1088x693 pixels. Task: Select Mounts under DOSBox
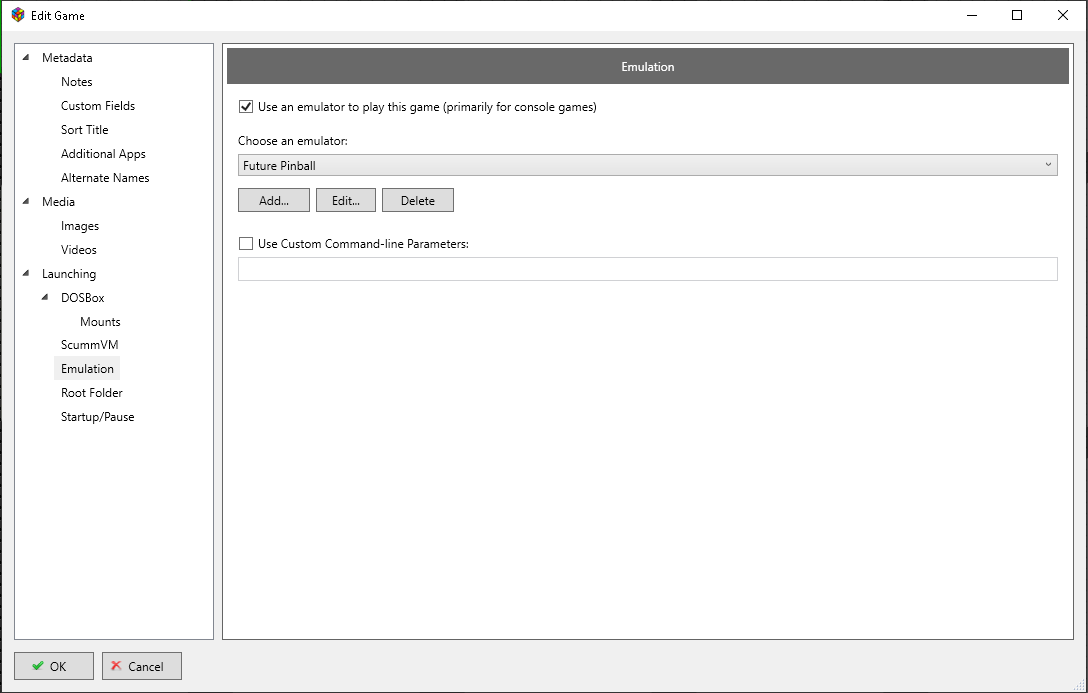tap(100, 322)
